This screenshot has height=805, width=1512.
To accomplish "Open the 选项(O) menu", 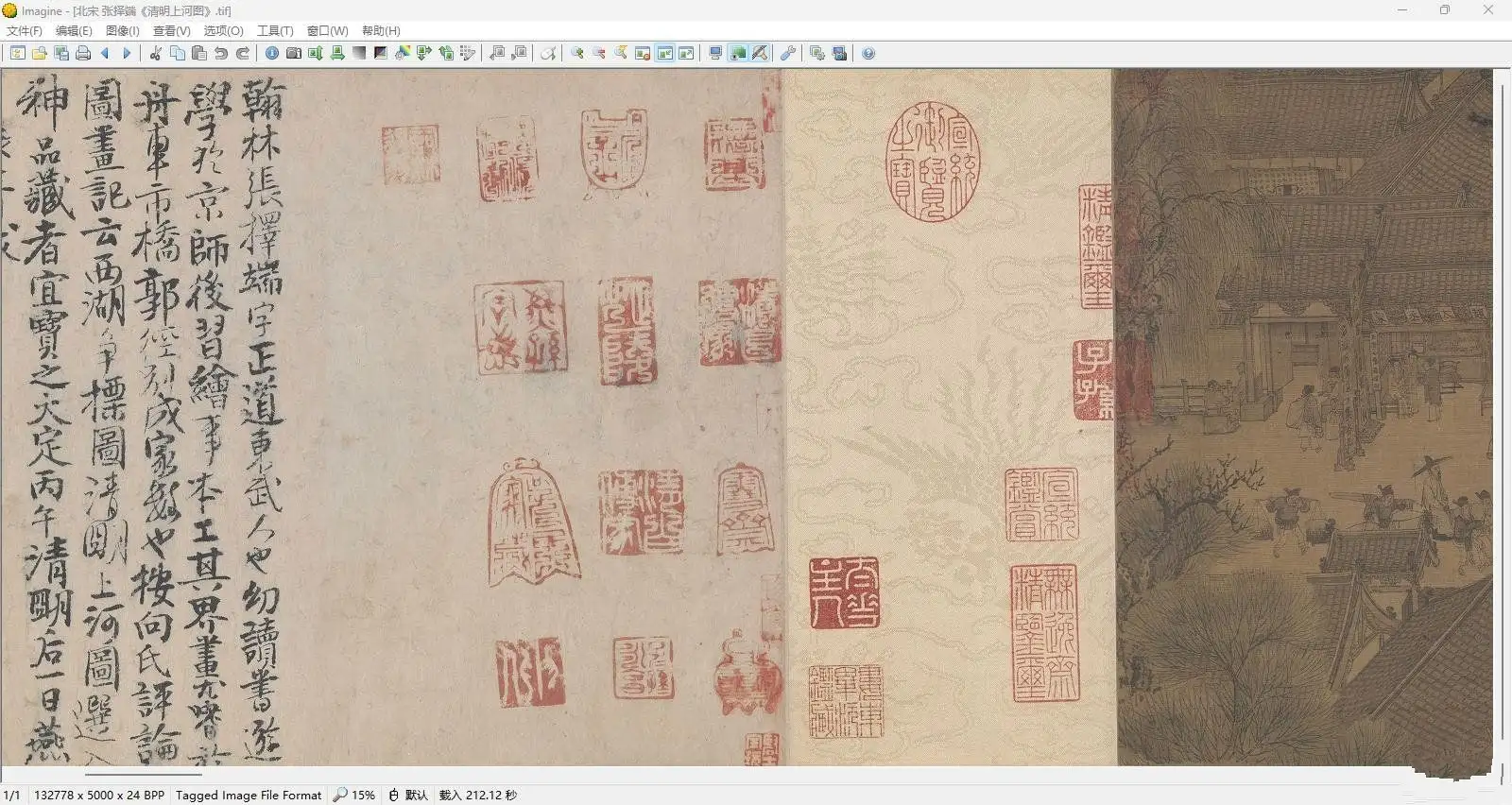I will pyautogui.click(x=223, y=31).
